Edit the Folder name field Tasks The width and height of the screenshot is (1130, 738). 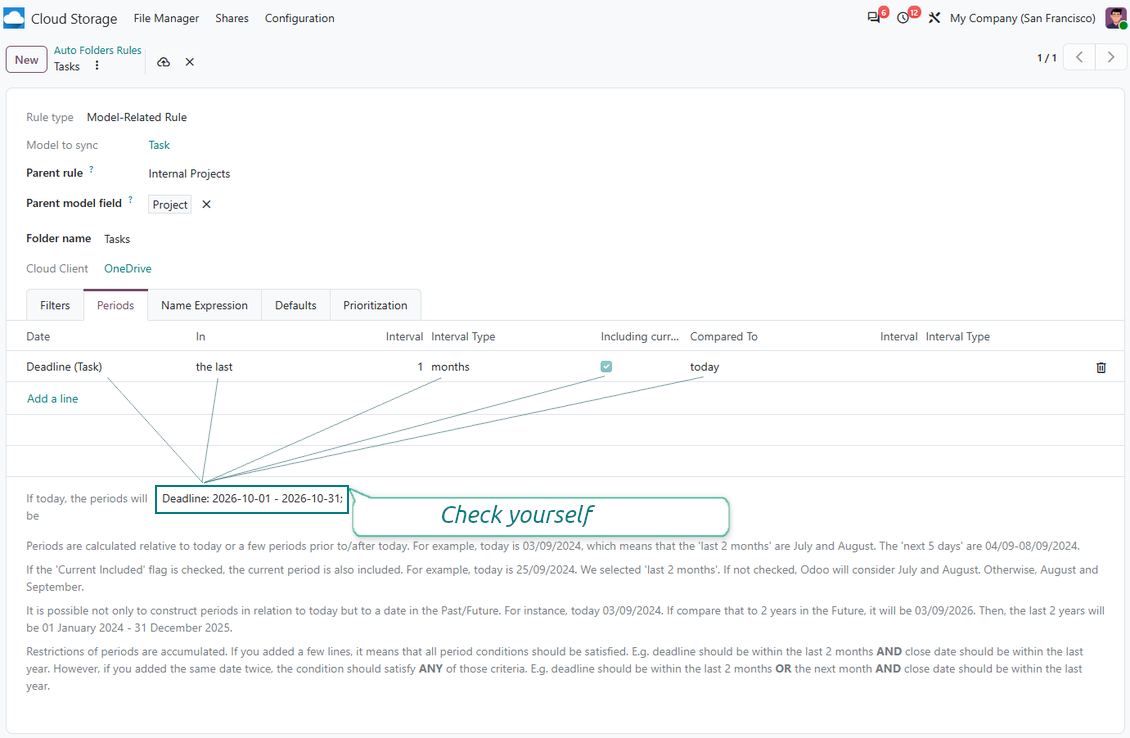coord(117,239)
